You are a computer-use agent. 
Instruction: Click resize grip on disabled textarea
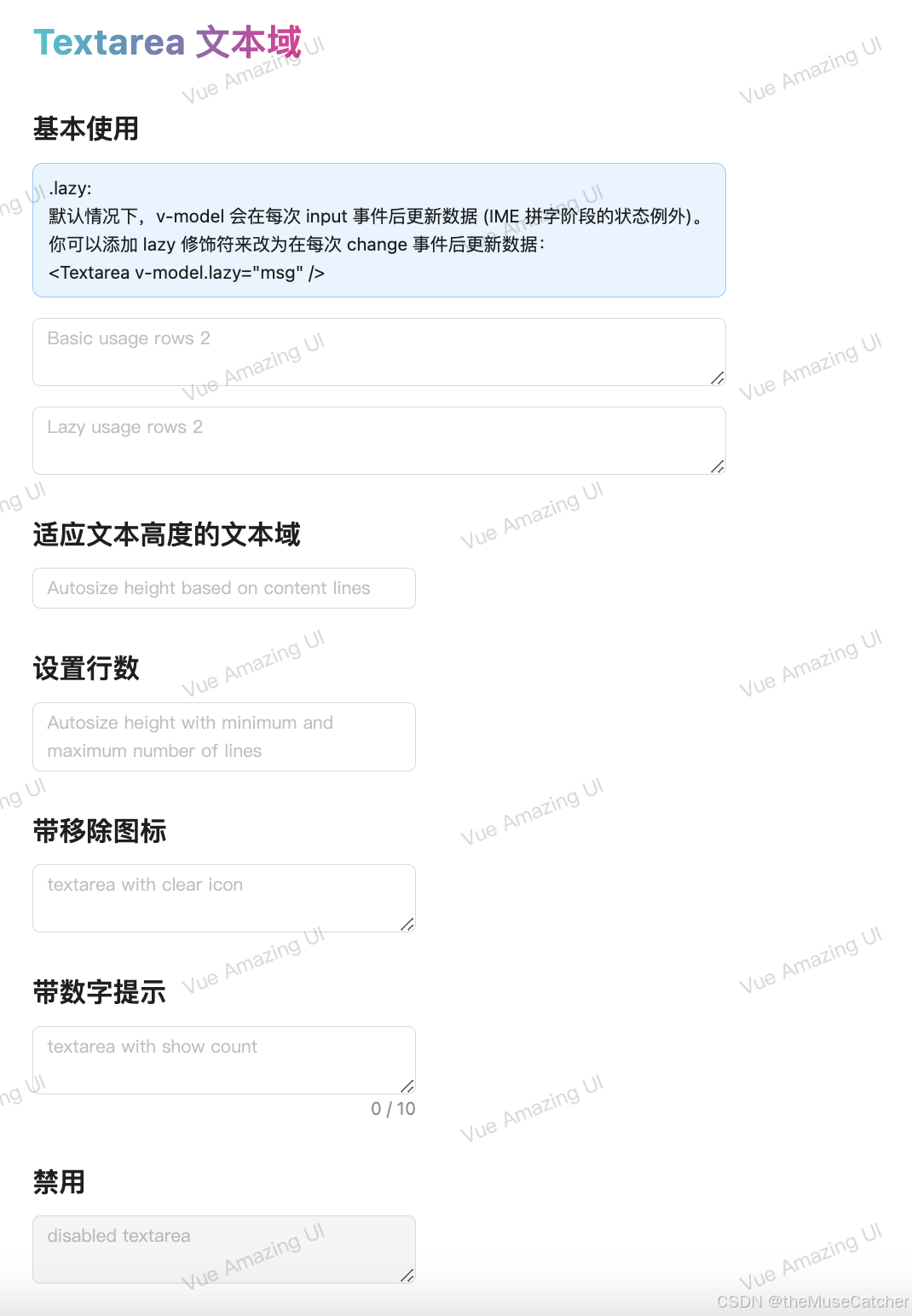point(407,1275)
